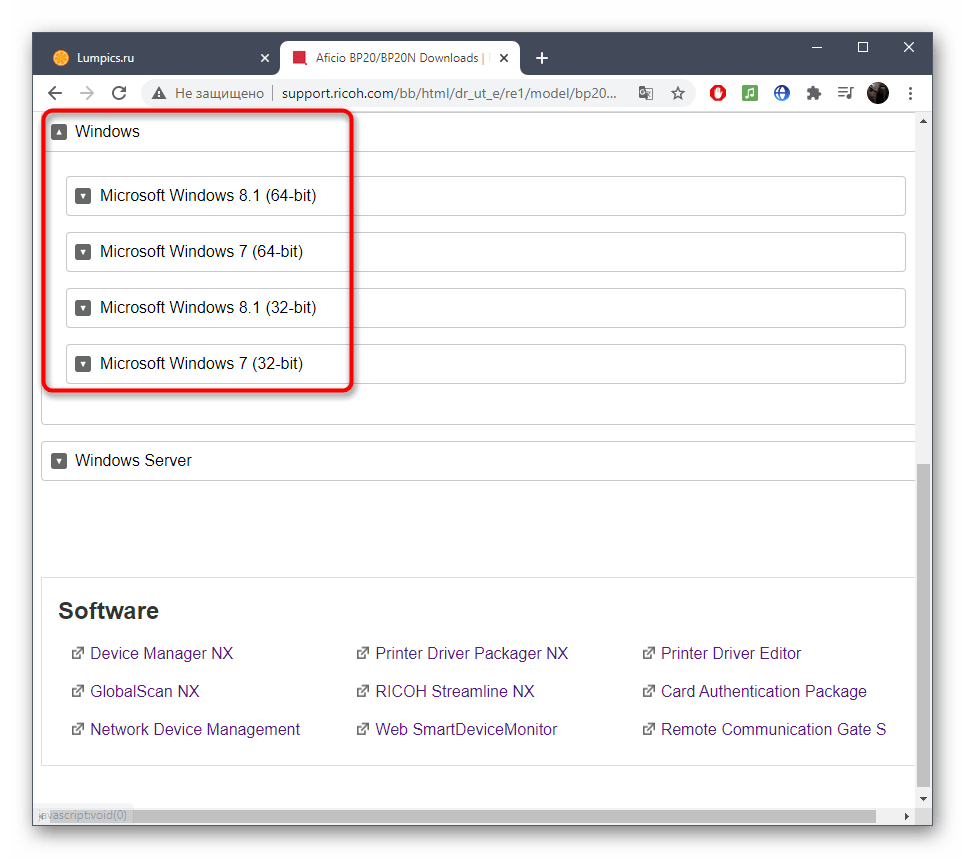Open the media control playlist icon
This screenshot has height=858, width=965.
(846, 93)
